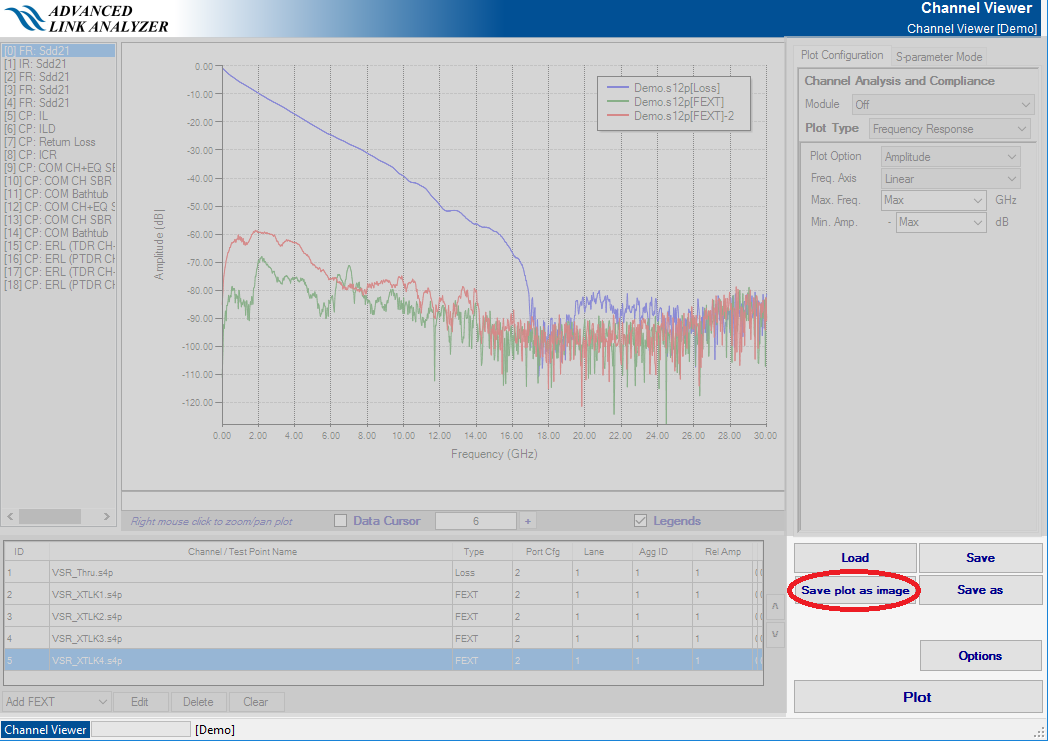Move selected channel up with arrow button
The image size is (1048, 741).
[774, 606]
